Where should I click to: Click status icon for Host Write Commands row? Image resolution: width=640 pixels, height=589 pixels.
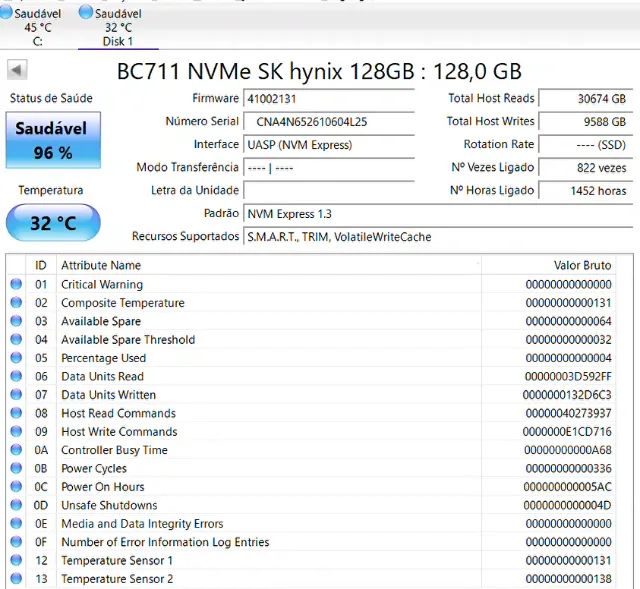[x=16, y=431]
